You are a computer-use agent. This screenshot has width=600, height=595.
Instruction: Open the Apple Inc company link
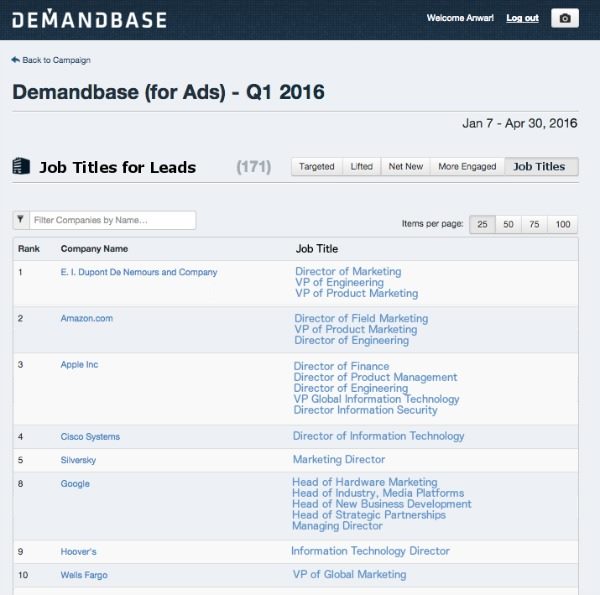pyautogui.click(x=79, y=365)
